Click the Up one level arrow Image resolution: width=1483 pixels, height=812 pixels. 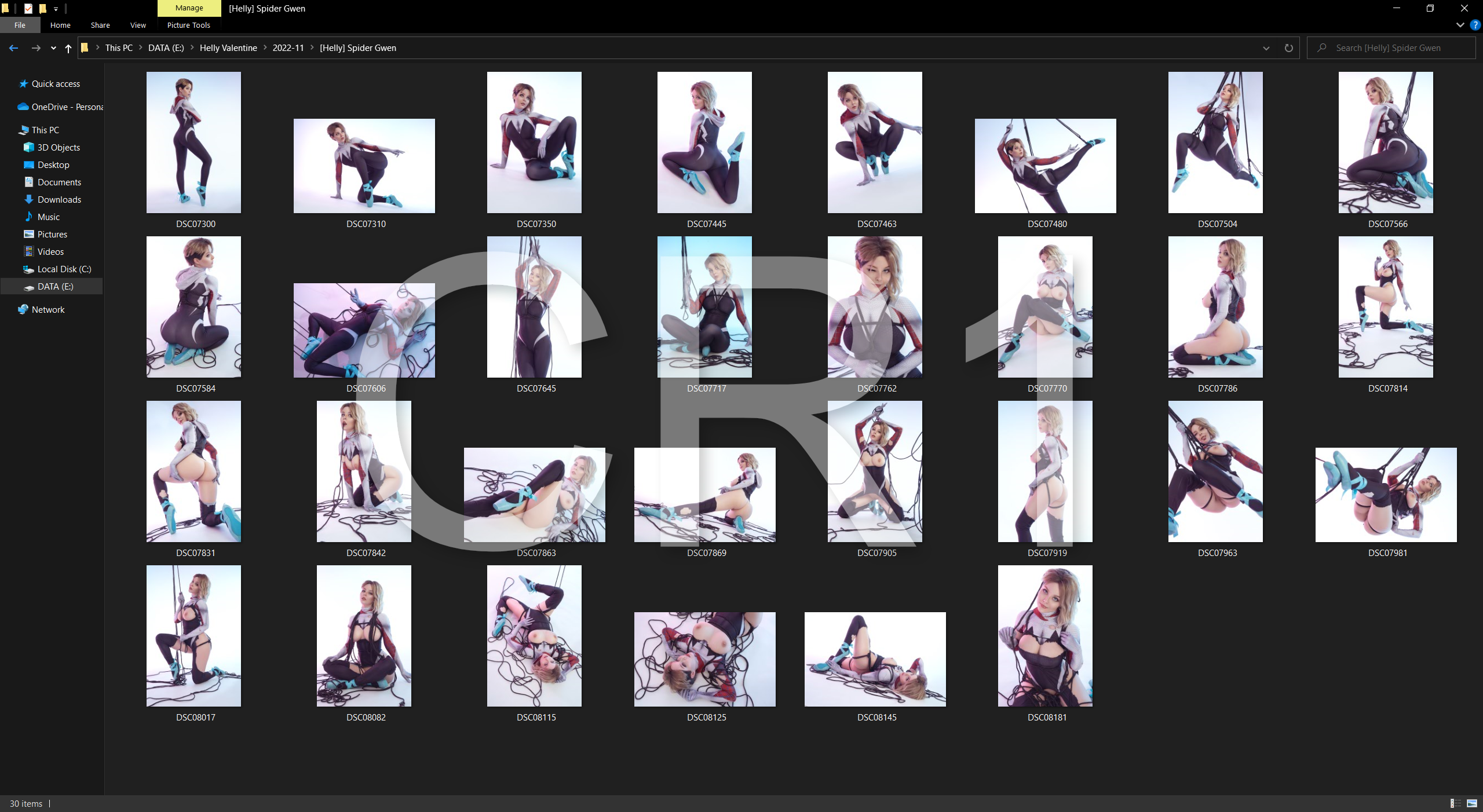point(68,48)
